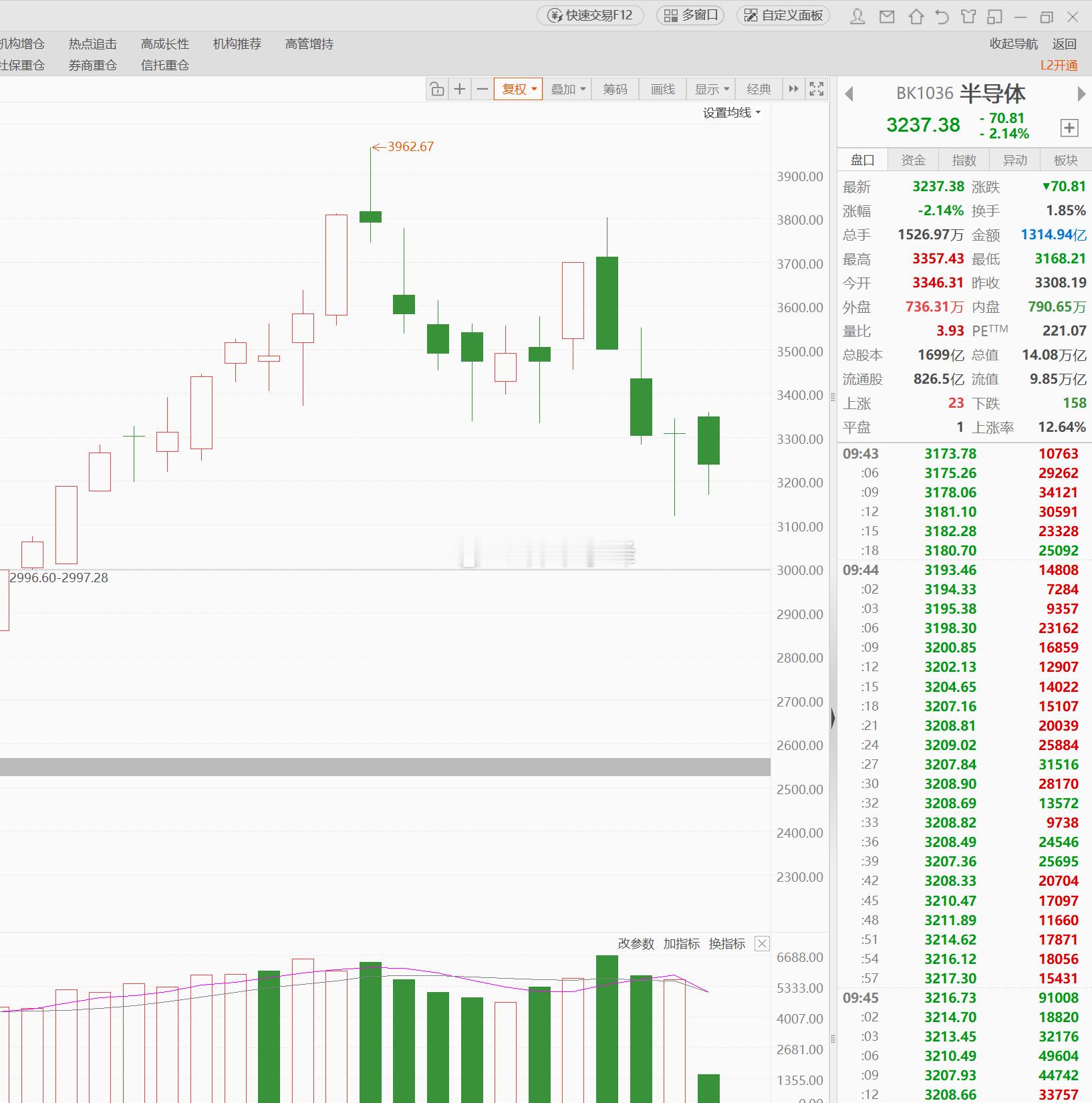
Task: Open 快速交易F12 quick trade
Action: (x=590, y=15)
